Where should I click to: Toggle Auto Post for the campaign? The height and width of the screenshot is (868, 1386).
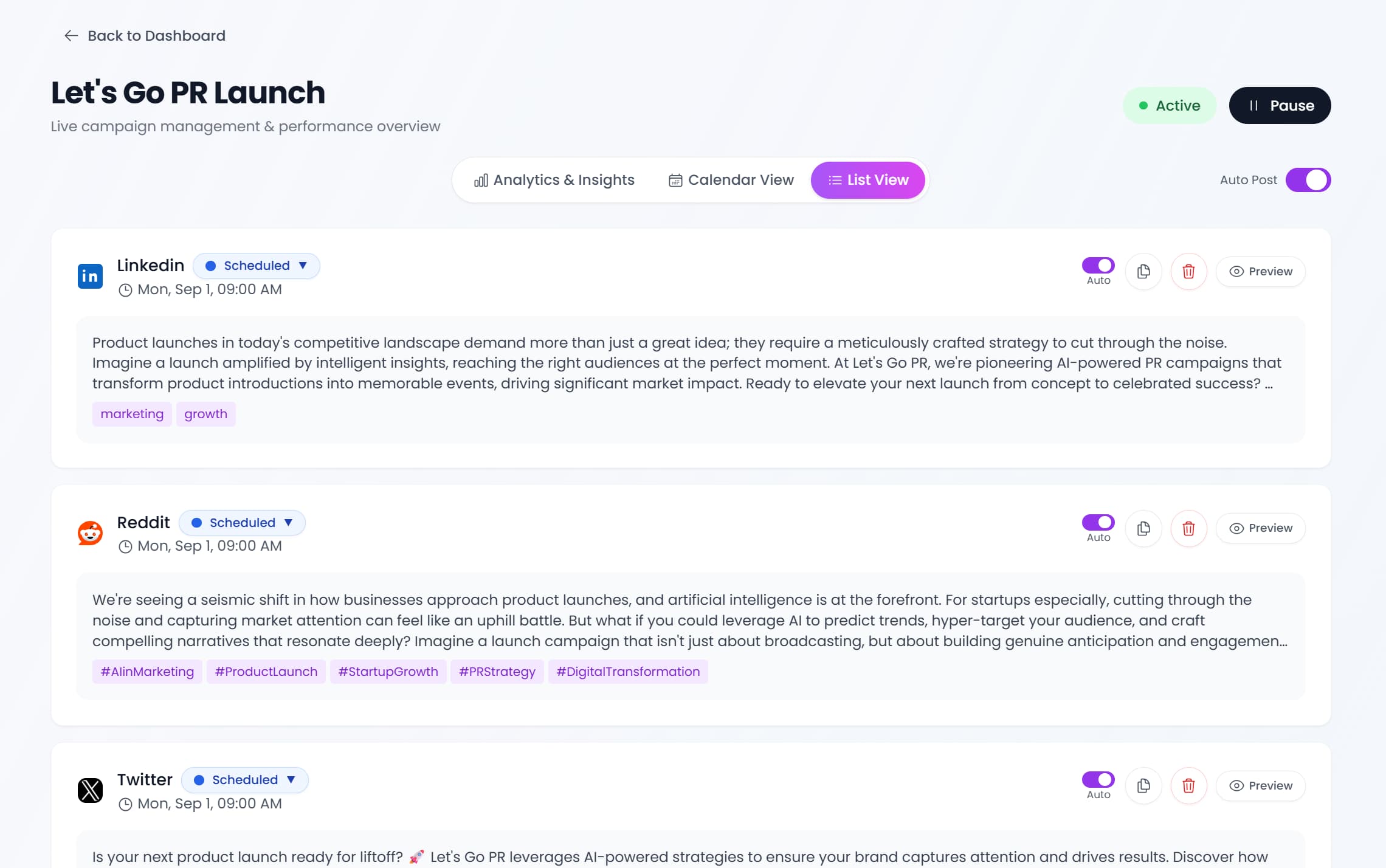pos(1308,179)
